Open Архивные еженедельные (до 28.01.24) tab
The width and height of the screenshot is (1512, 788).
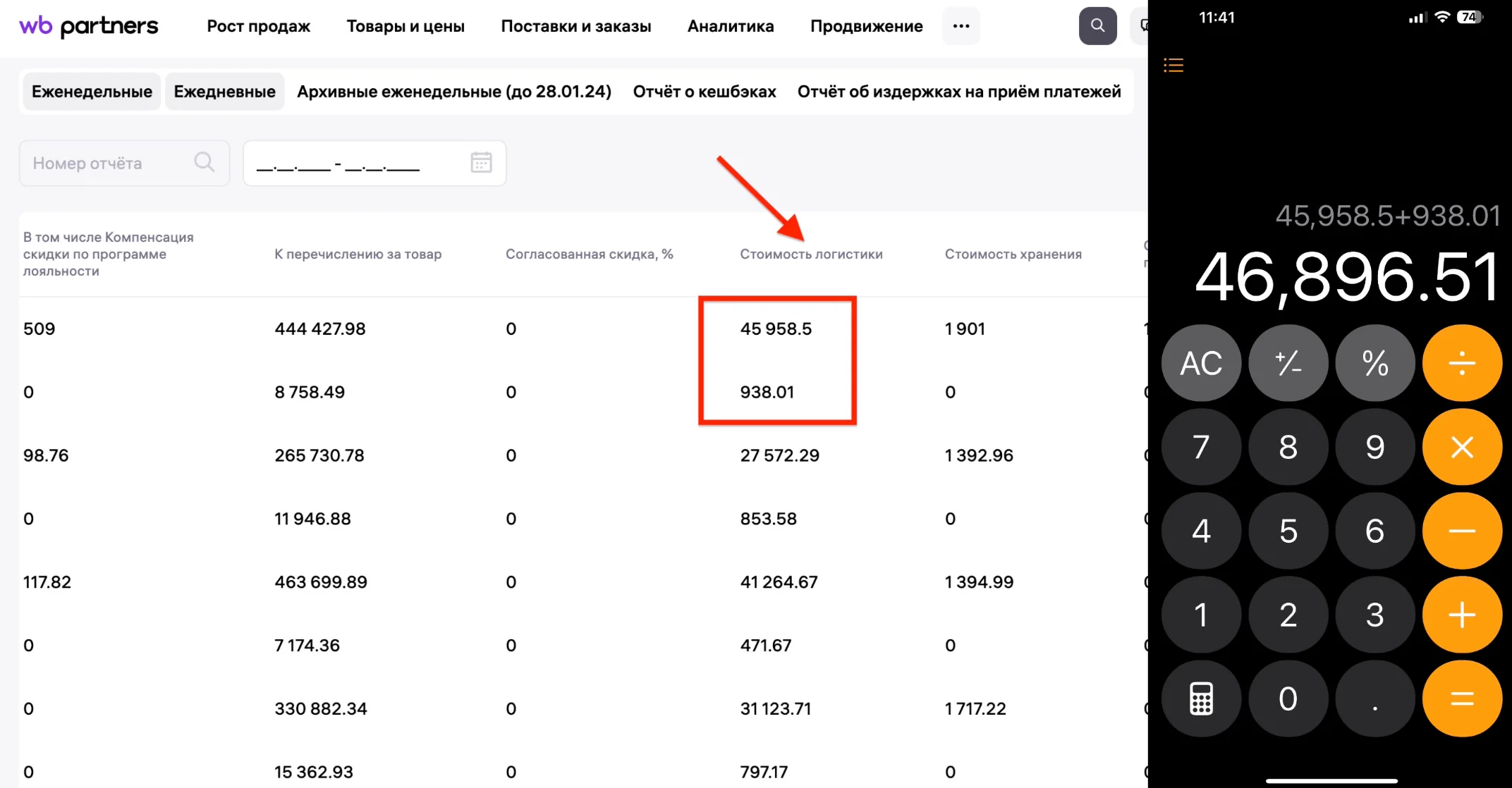click(x=454, y=92)
